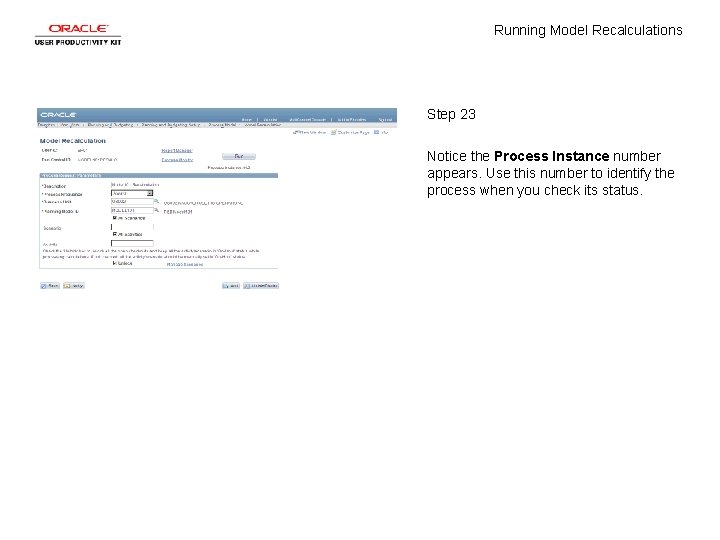
Task: Open the Worklist header link
Action: tap(270, 119)
